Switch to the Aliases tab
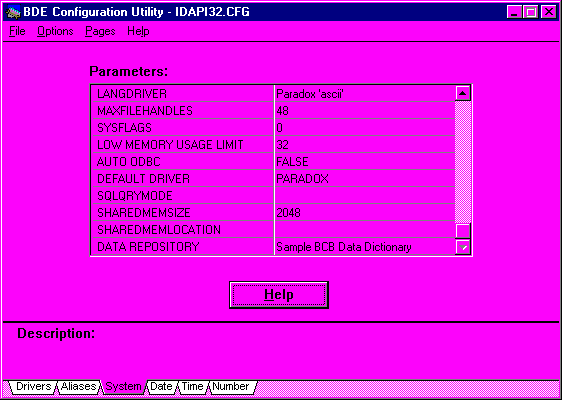Image resolution: width=562 pixels, height=400 pixels. pos(78,387)
